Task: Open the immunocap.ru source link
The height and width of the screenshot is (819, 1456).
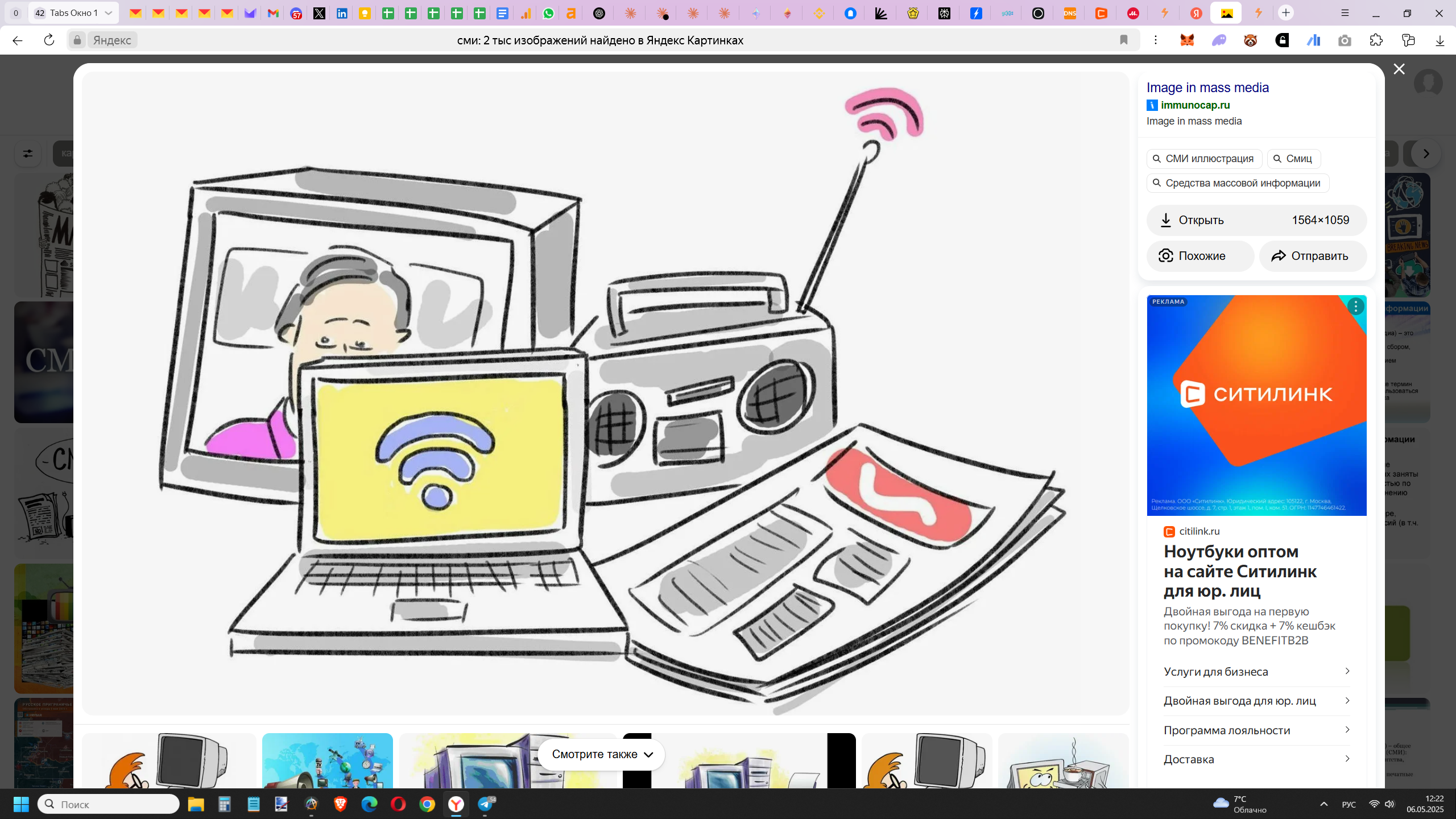Action: [1195, 105]
